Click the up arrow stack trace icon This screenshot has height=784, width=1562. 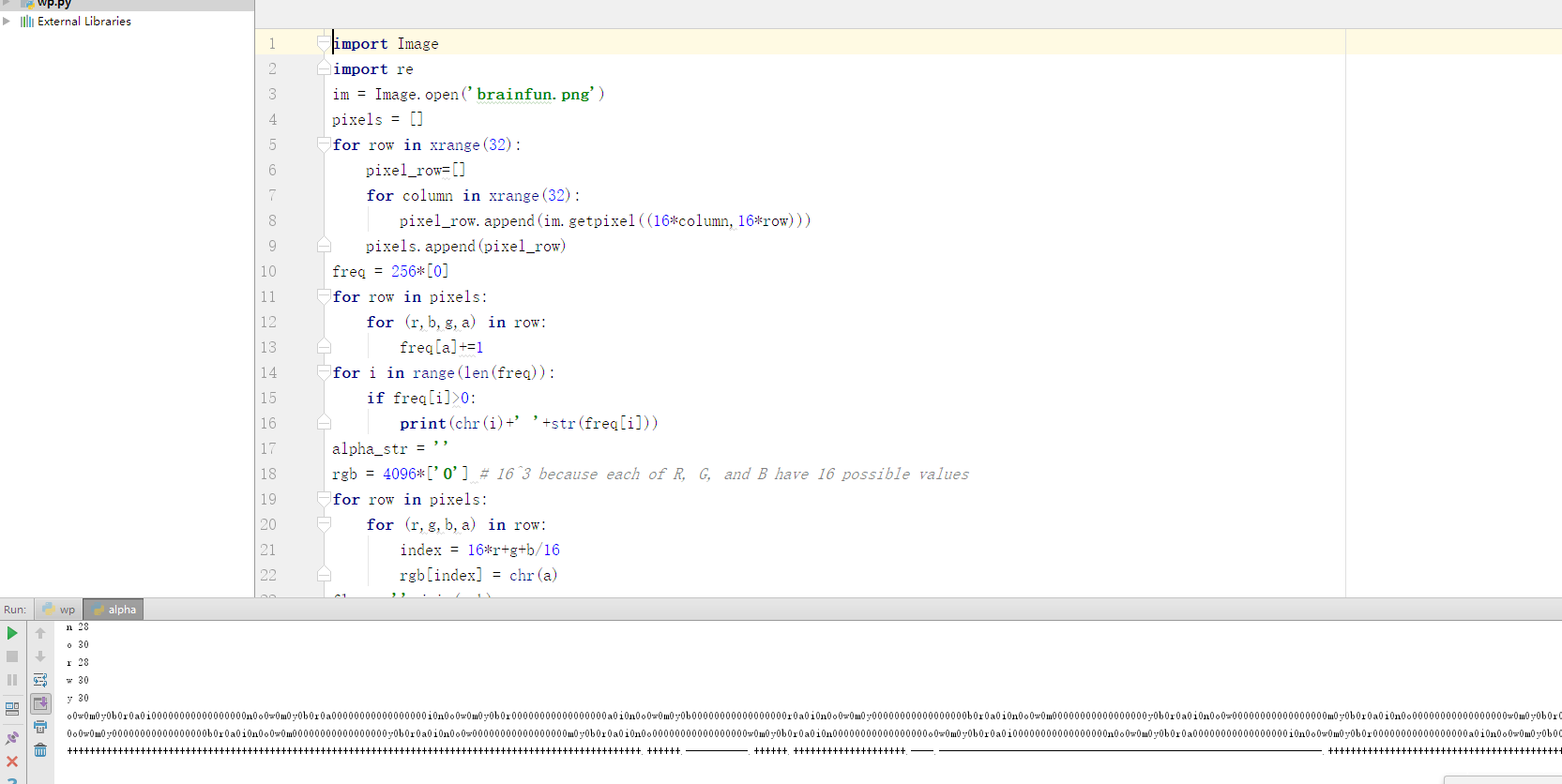pyautogui.click(x=40, y=633)
